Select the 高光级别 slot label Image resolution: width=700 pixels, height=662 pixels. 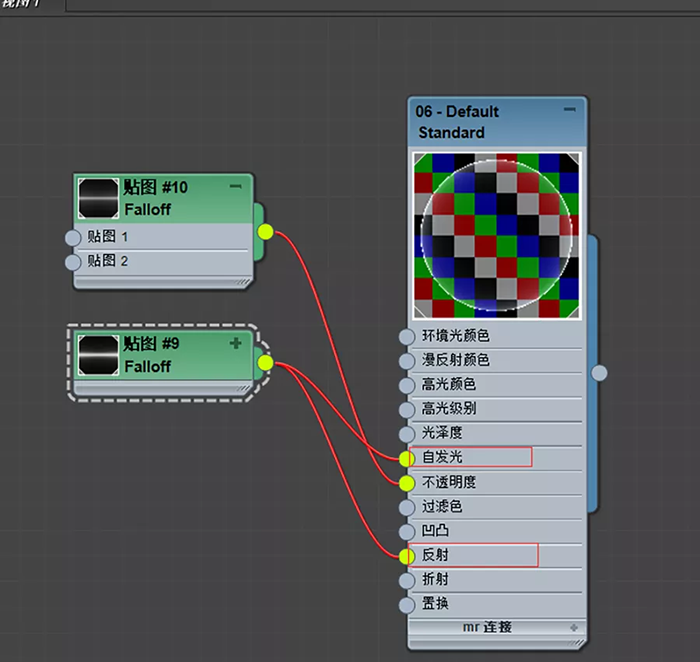[449, 408]
